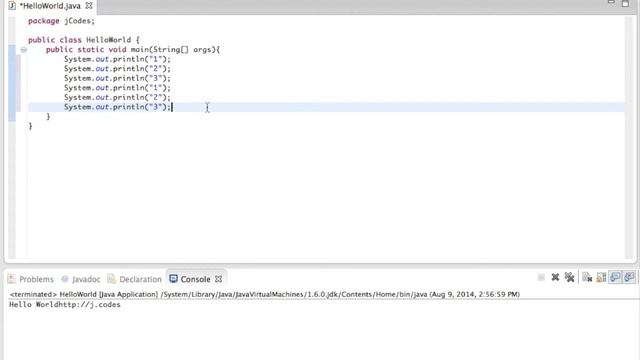Click the highlighted println("3") line
This screenshot has height=360, width=640.
click(x=118, y=107)
